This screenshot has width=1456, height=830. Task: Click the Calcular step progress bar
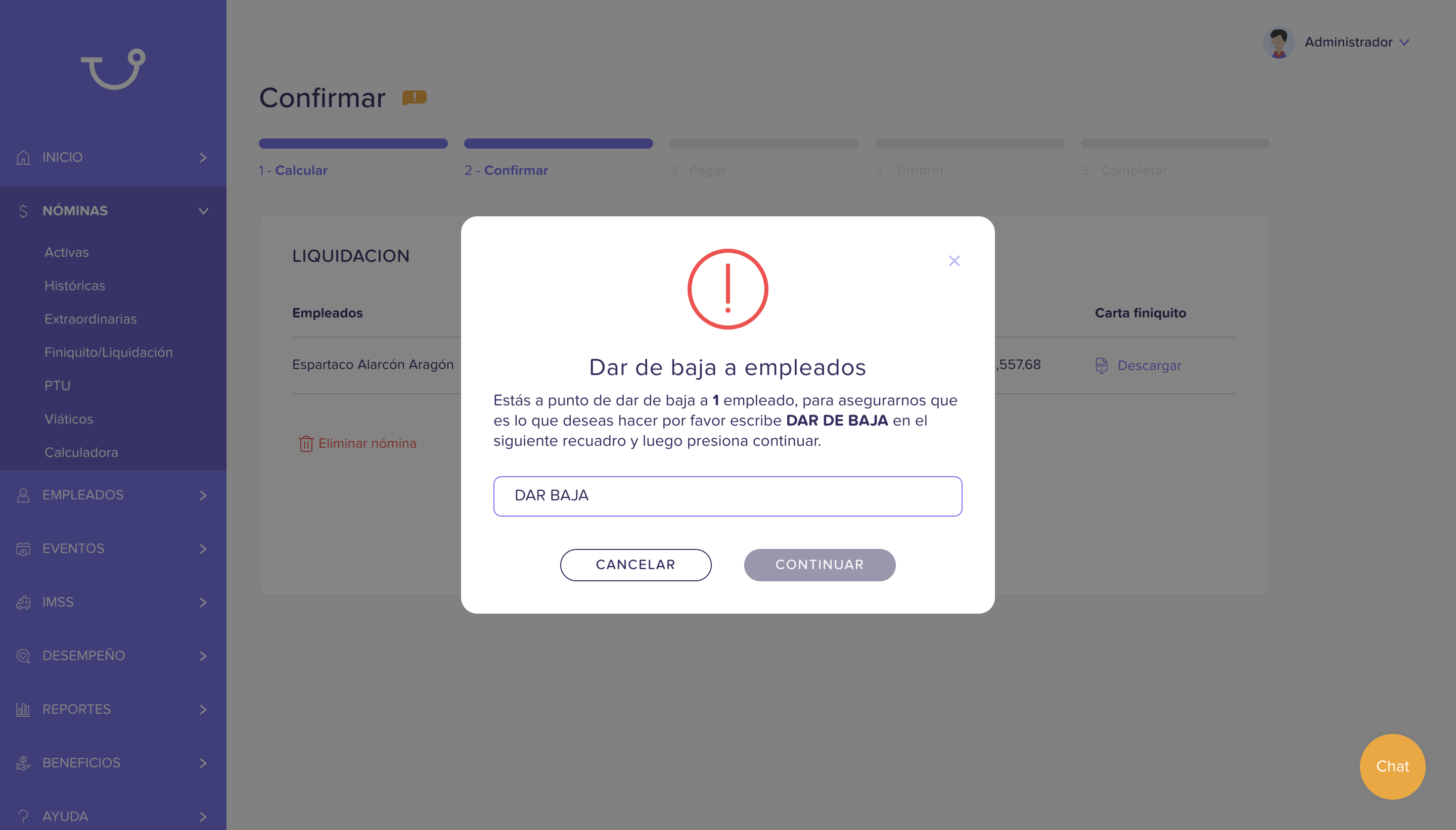click(x=353, y=144)
